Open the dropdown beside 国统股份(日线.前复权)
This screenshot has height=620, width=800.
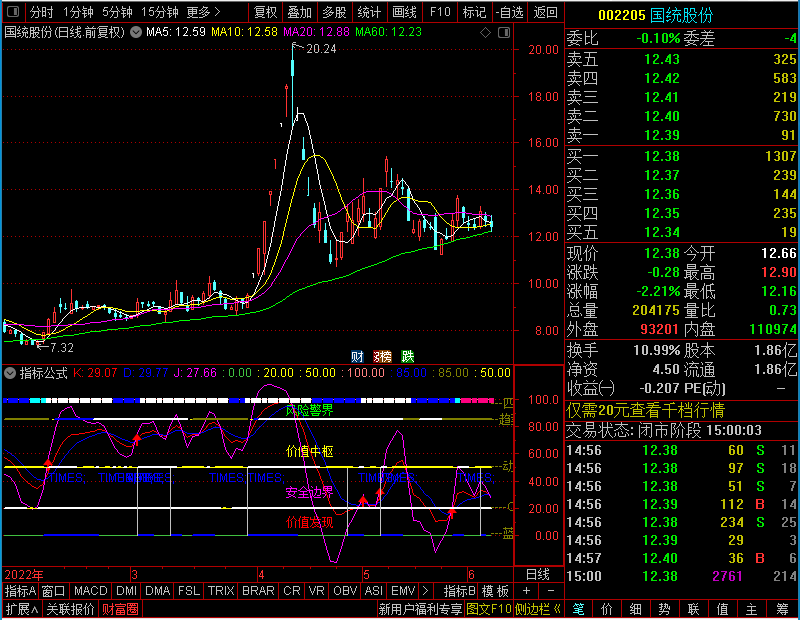136,32
